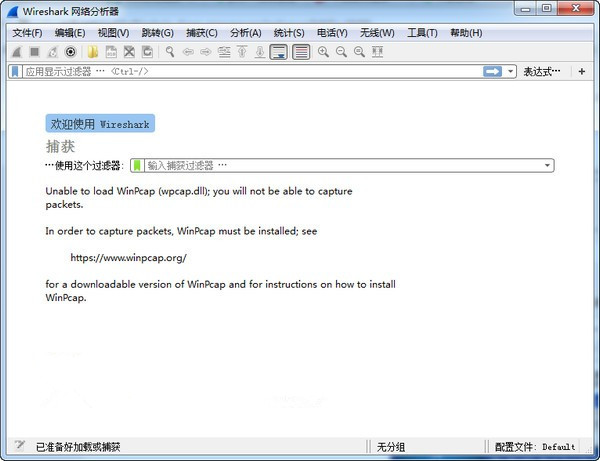Go to a specific packet icon
600x461 pixels.
point(224,52)
